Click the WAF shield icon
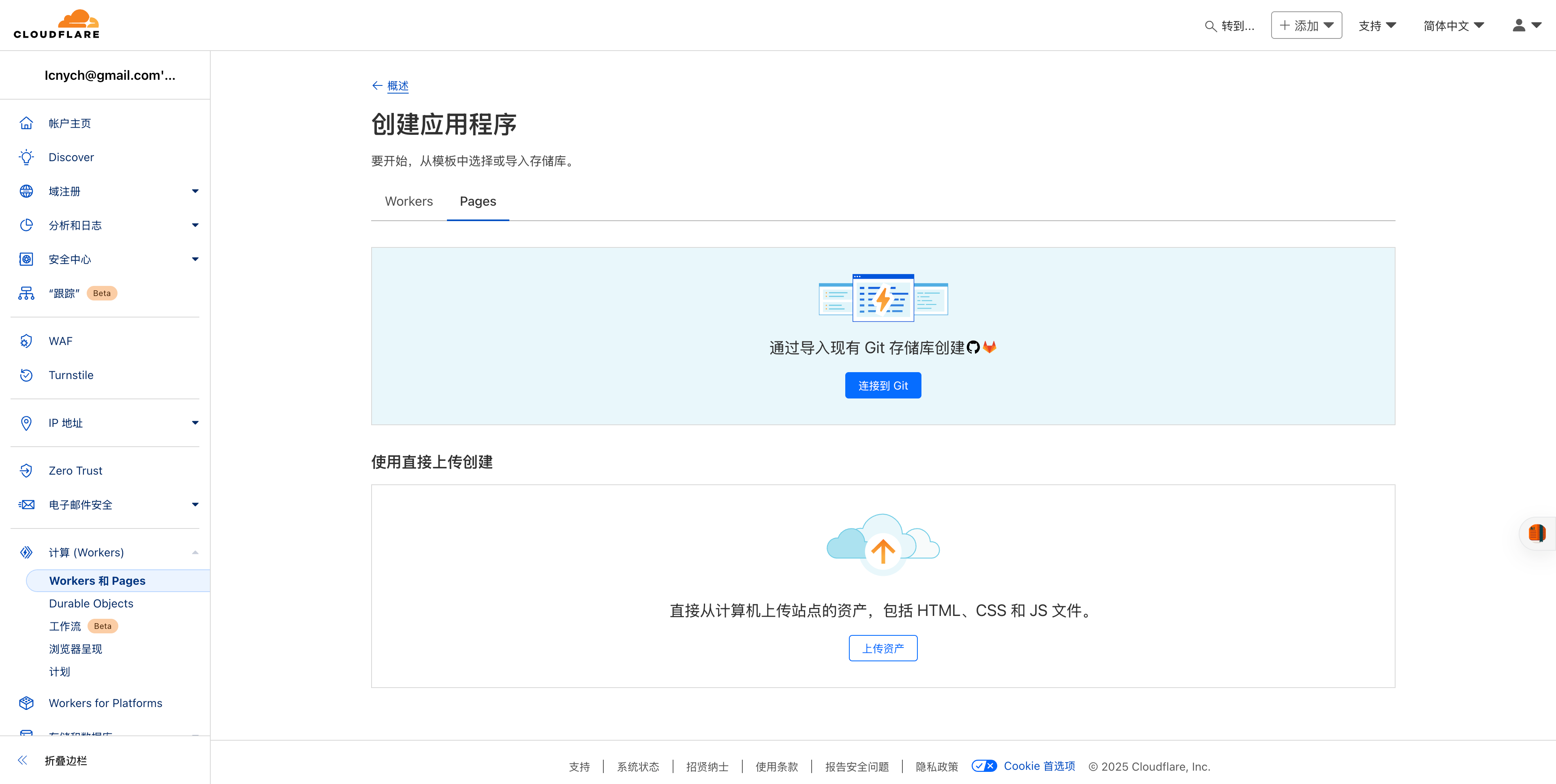The image size is (1556, 784). pos(26,341)
